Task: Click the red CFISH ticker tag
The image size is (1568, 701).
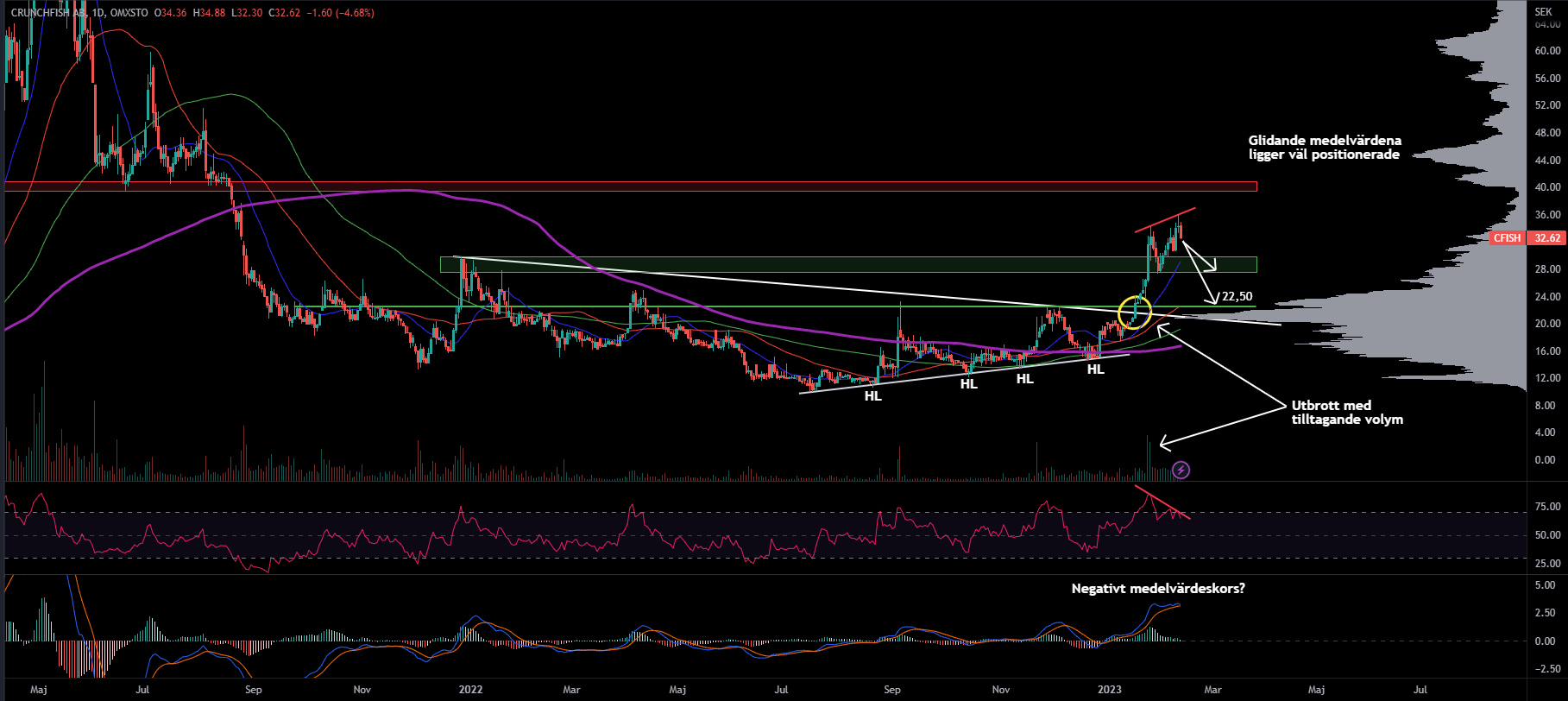Action: tap(1507, 238)
